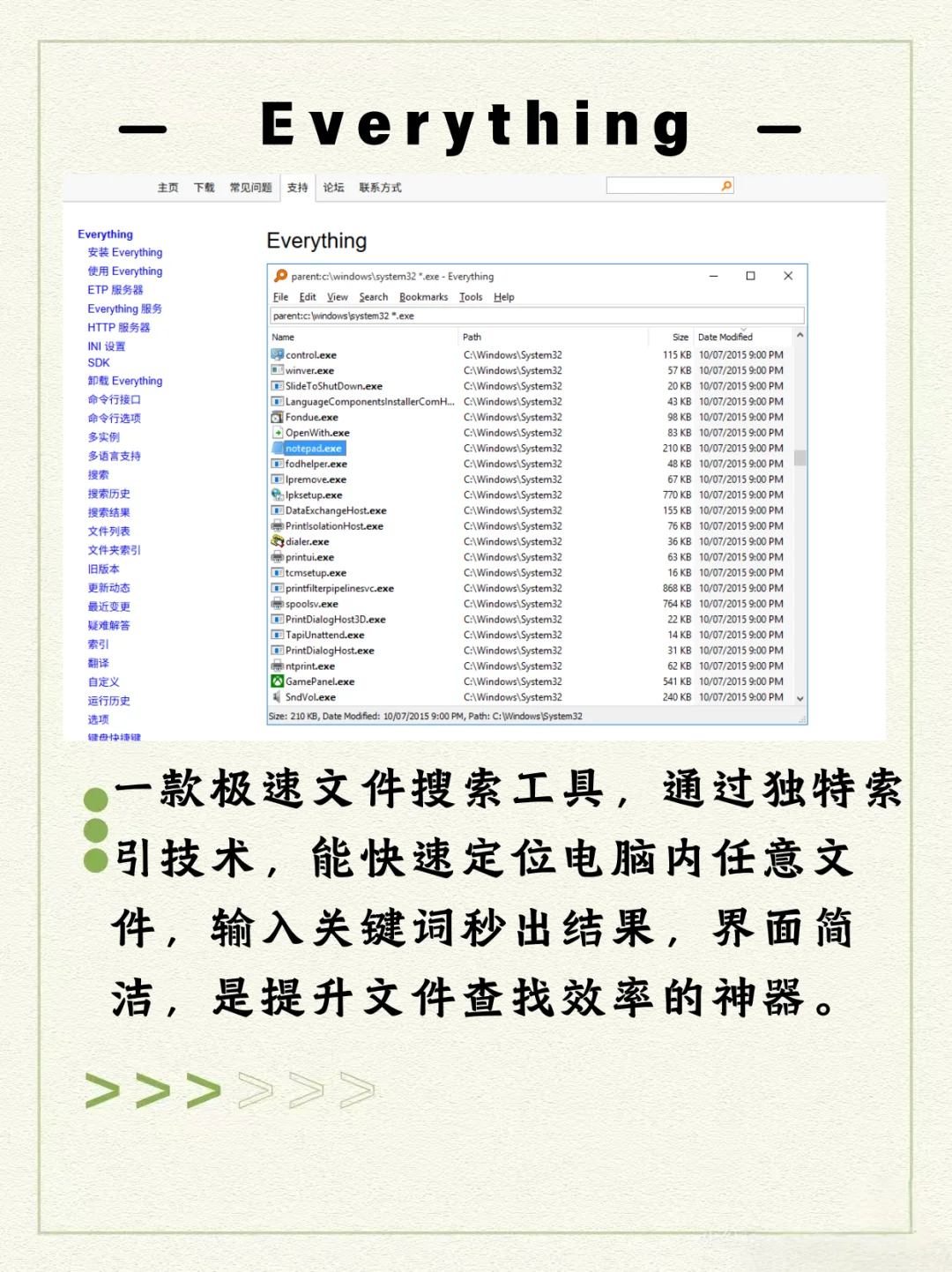Select the PrintDialogHost3D.exe row

[532, 620]
